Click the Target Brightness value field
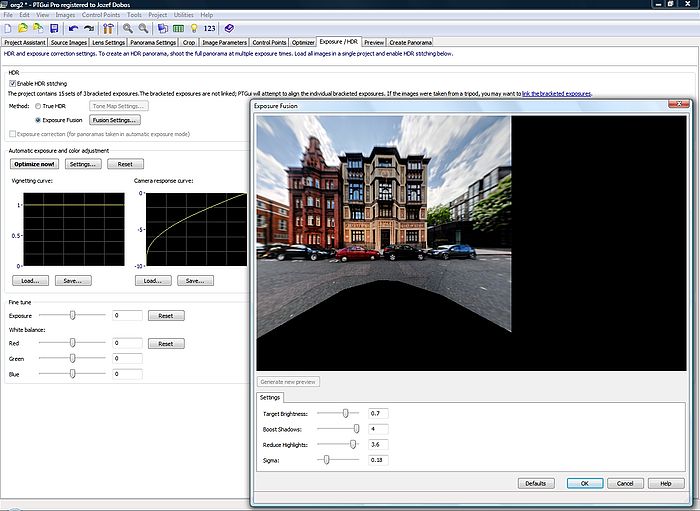The height and width of the screenshot is (511, 700). 378,413
